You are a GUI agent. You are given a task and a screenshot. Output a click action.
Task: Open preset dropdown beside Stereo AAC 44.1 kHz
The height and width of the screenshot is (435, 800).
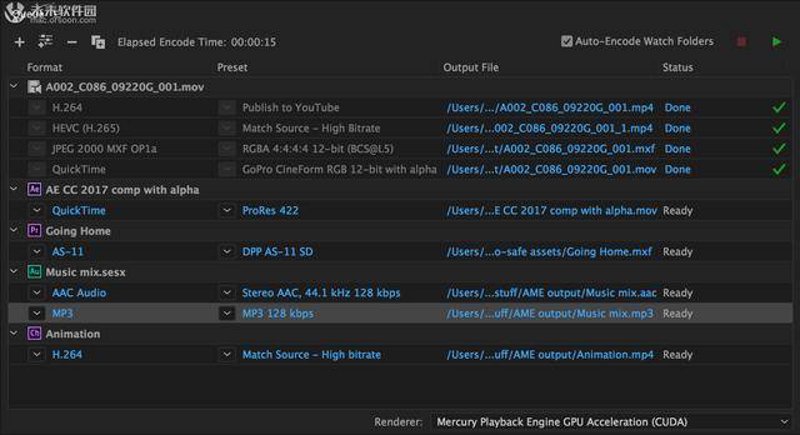[x=227, y=293]
